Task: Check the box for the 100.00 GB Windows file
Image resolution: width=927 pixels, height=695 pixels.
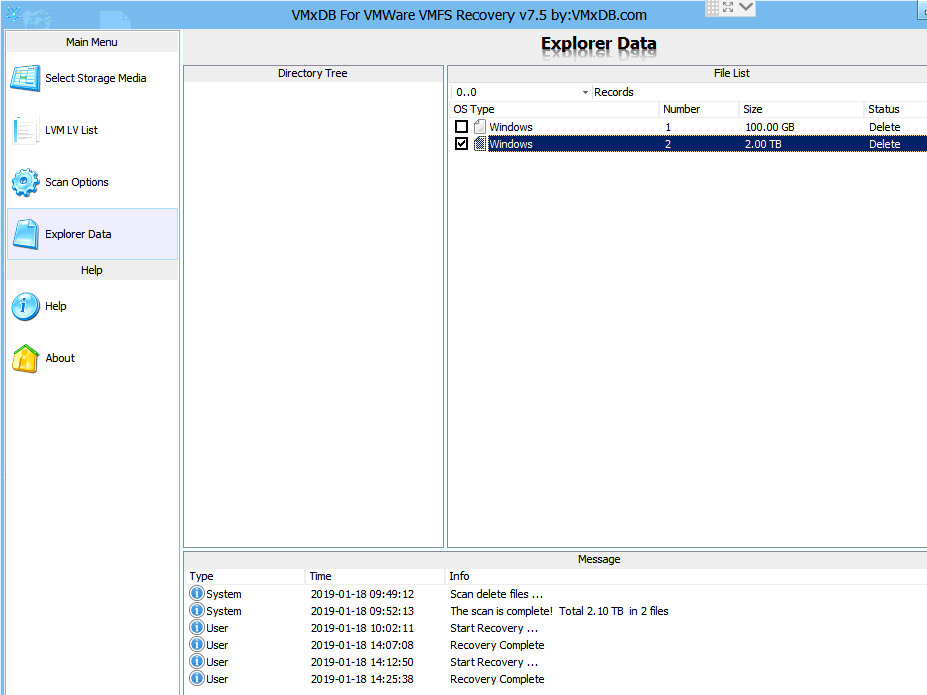Action: [461, 126]
